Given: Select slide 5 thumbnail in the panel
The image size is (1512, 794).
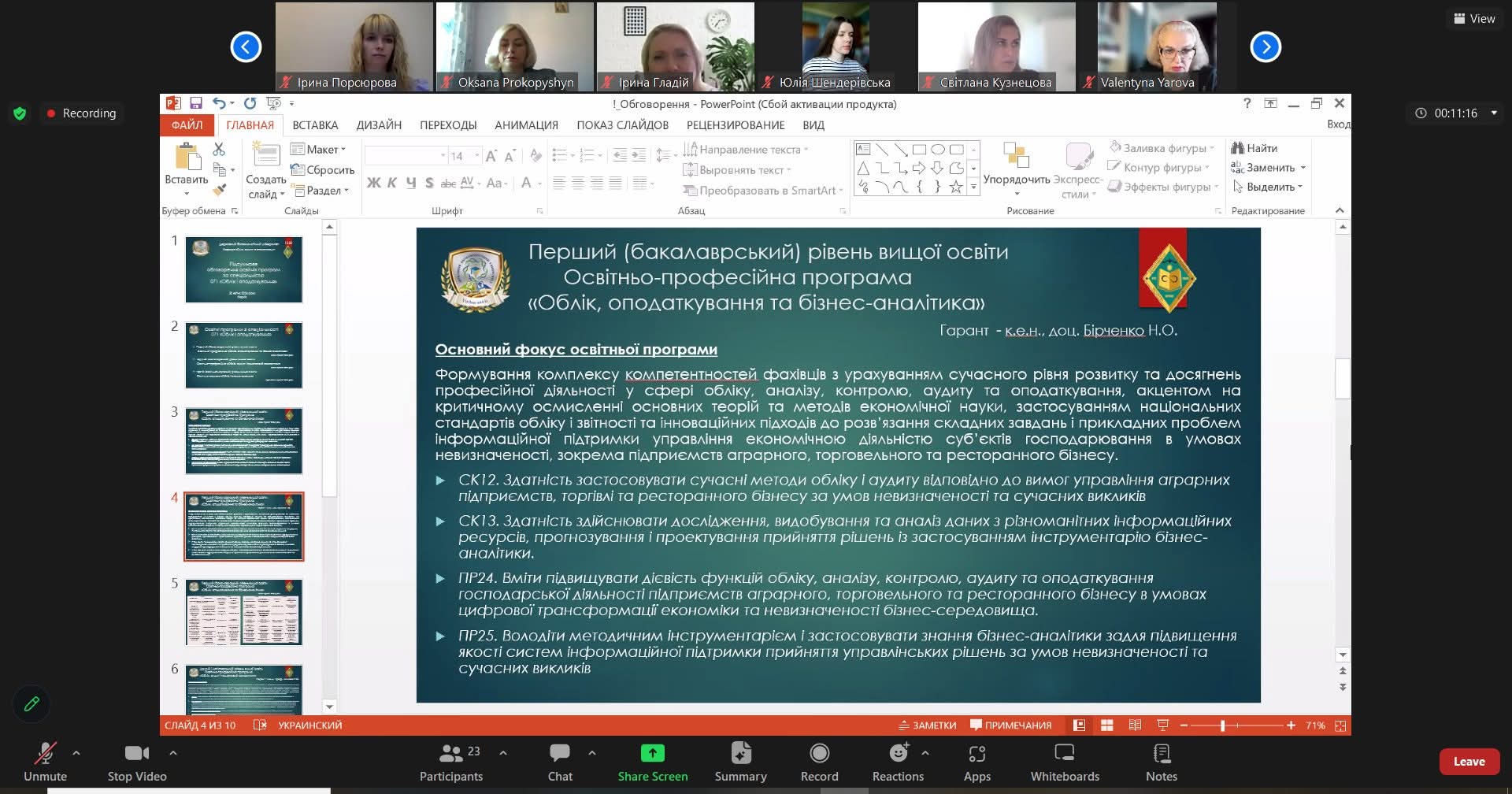Looking at the screenshot, I should click(243, 612).
